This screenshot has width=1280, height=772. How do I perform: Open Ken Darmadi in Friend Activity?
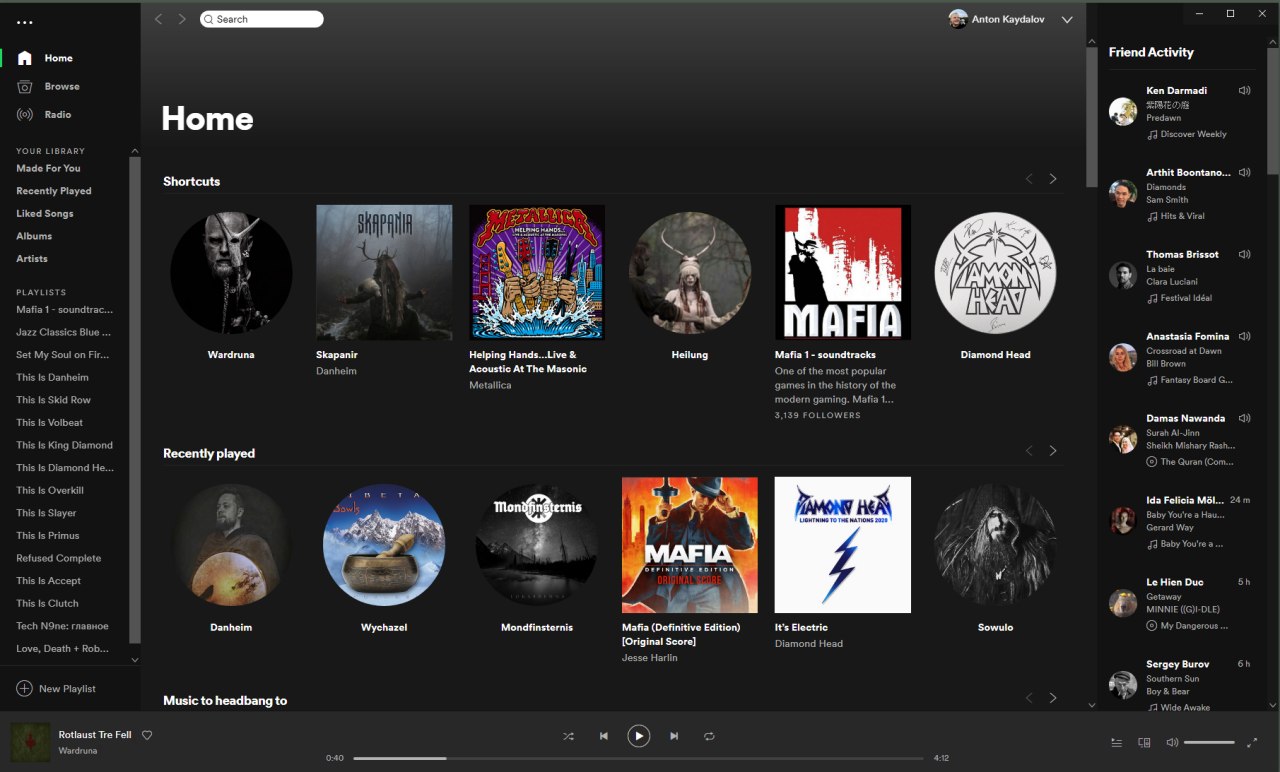point(1176,90)
